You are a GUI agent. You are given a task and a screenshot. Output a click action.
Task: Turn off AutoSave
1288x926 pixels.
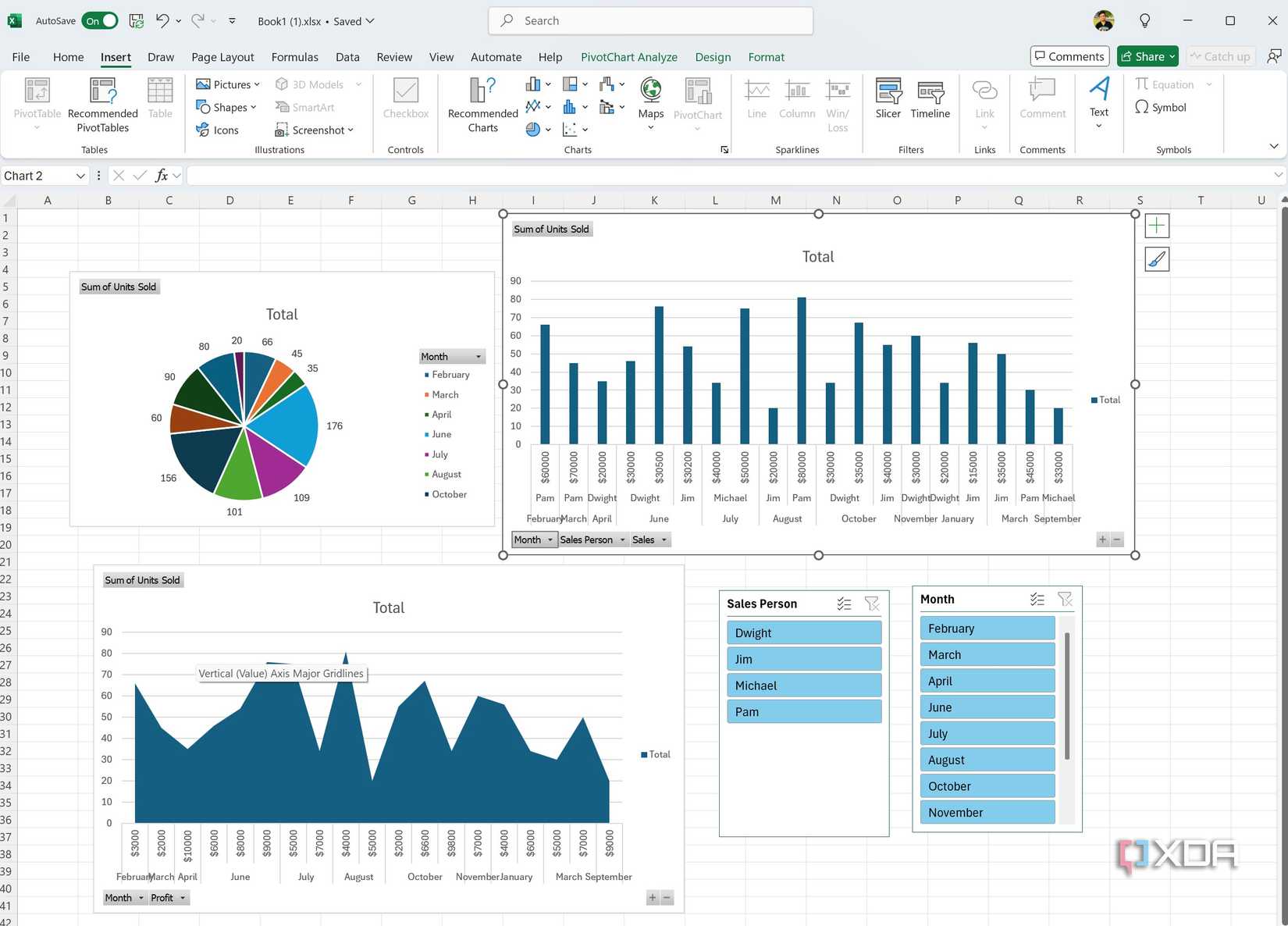(99, 20)
